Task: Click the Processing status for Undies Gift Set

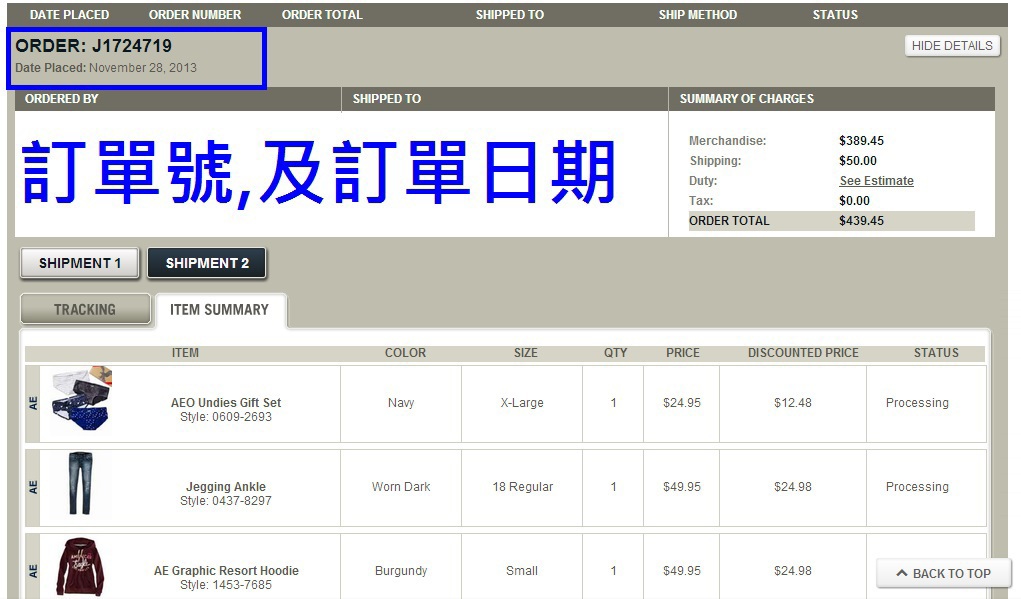Action: 917,403
